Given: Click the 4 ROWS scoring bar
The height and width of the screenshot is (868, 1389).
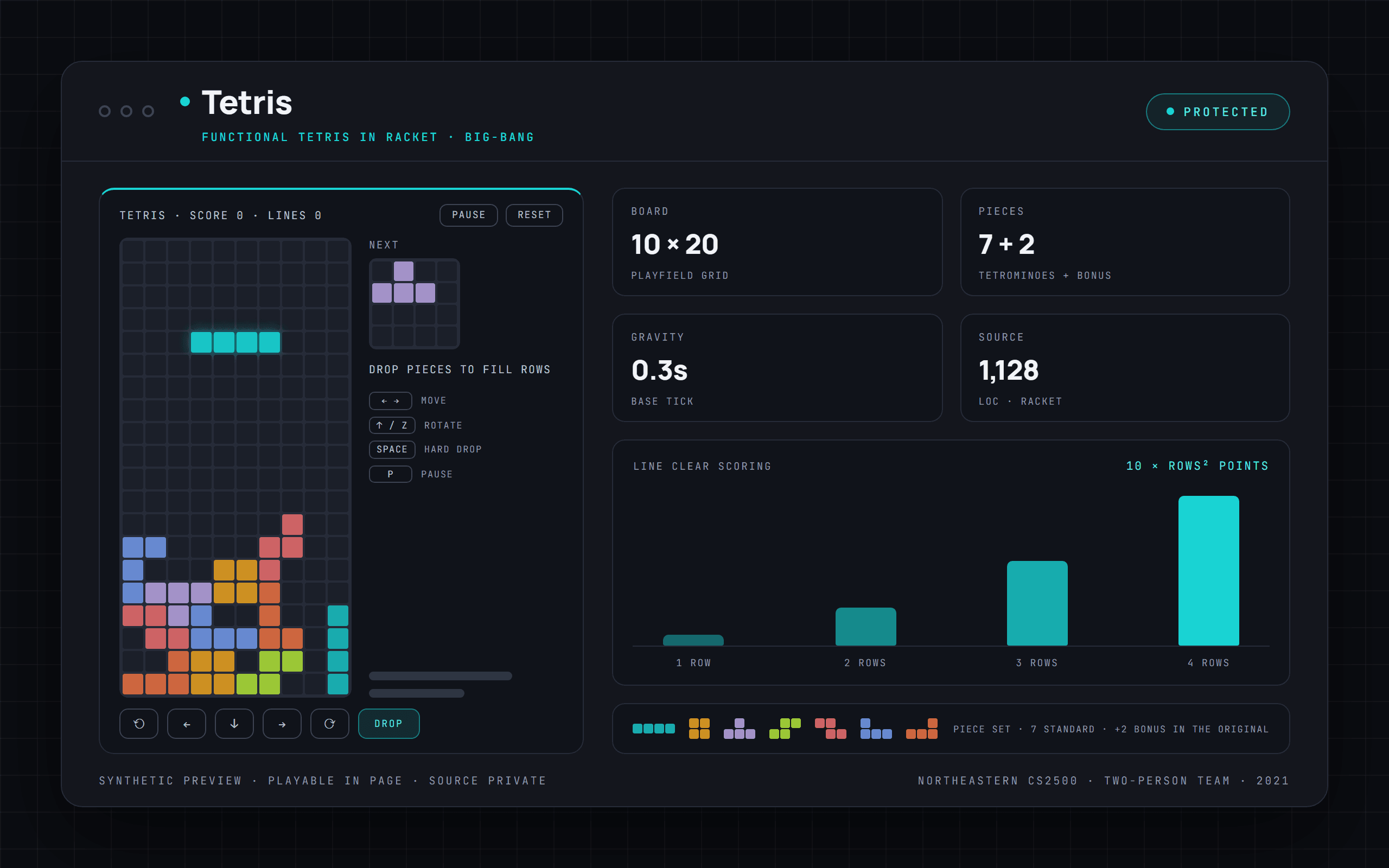Looking at the screenshot, I should tap(1209, 571).
